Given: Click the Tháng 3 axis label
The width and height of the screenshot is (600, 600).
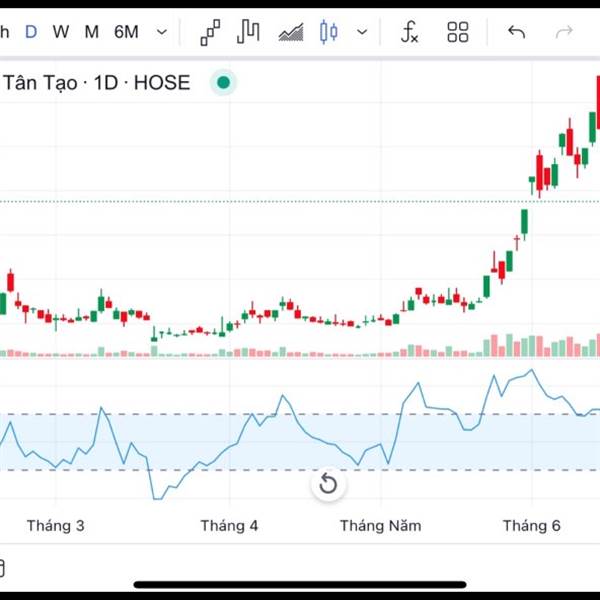Looking at the screenshot, I should click(55, 525).
